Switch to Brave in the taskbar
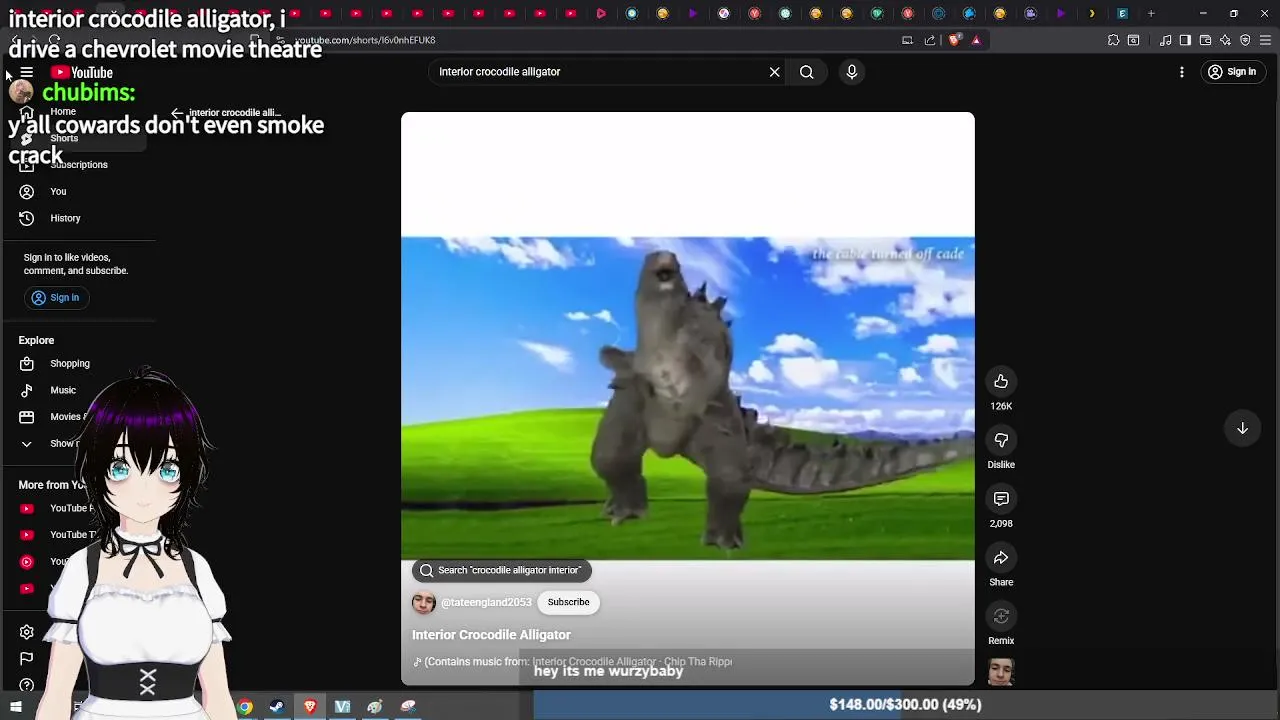This screenshot has width=1280, height=720. coord(310,707)
